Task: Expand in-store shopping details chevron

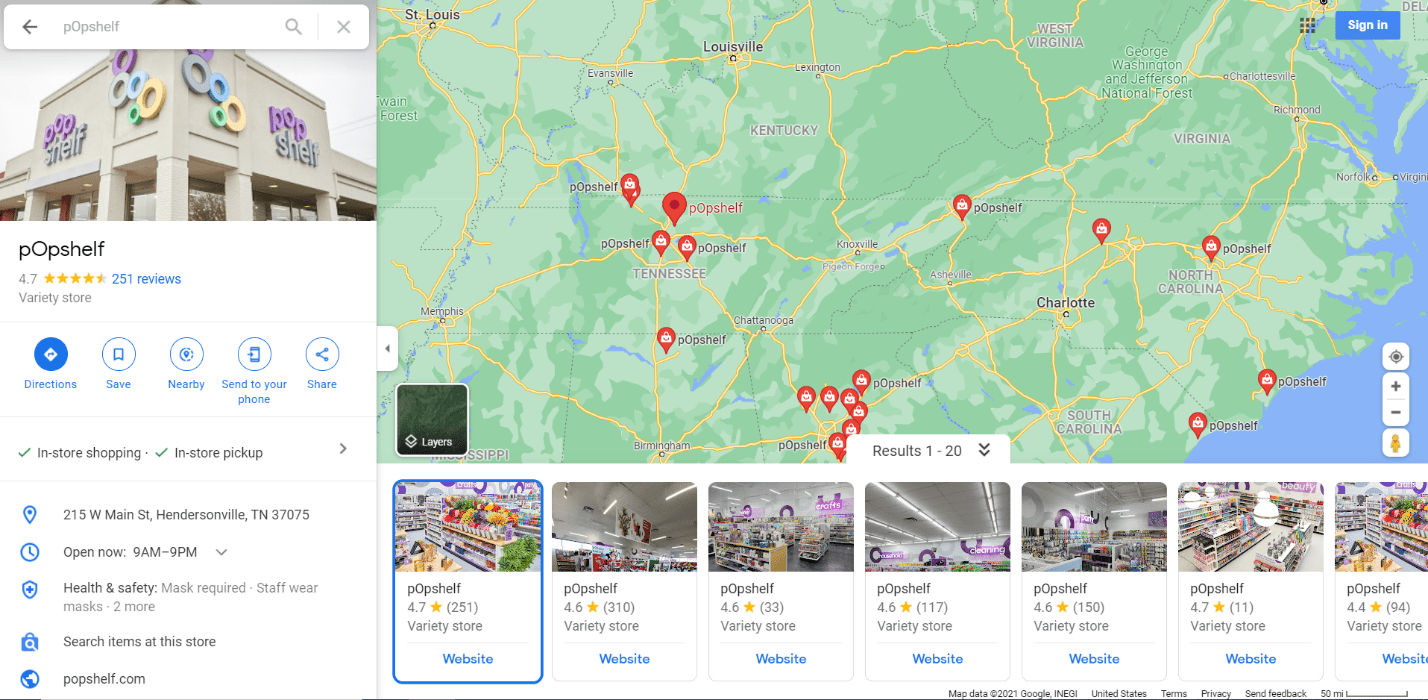Action: point(343,449)
